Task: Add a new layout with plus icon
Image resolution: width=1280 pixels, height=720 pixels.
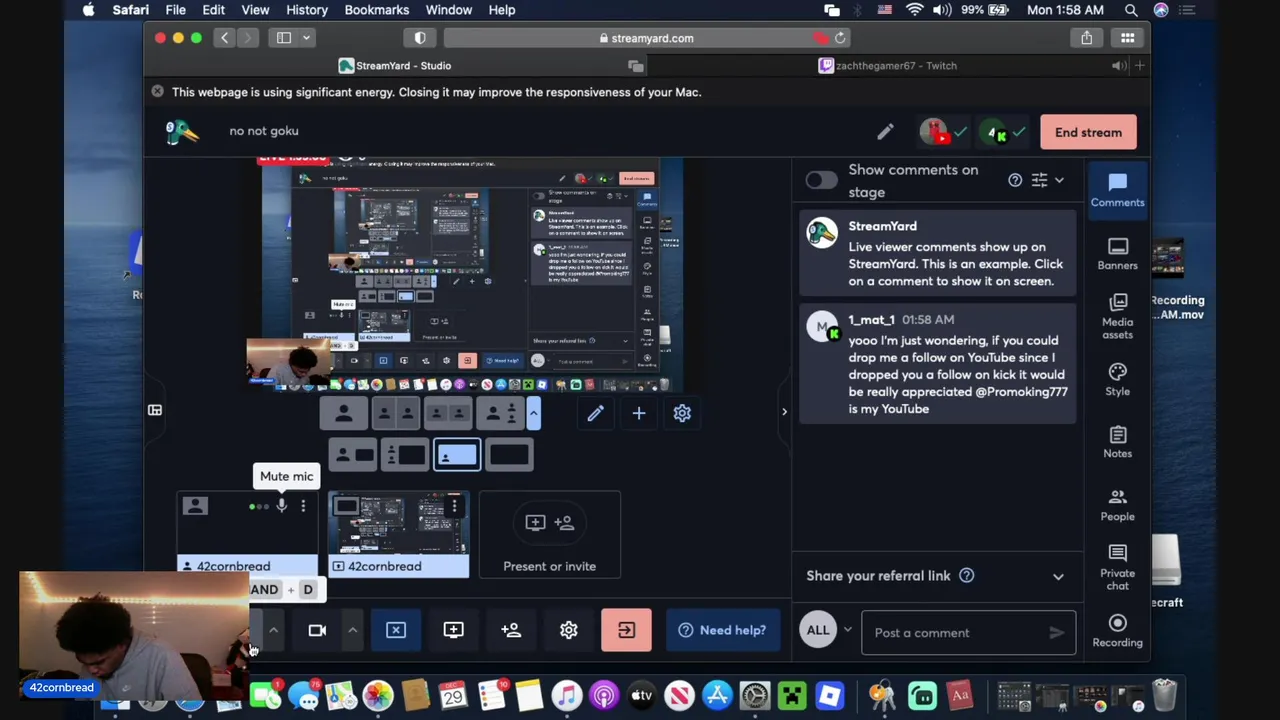Action: (x=639, y=413)
